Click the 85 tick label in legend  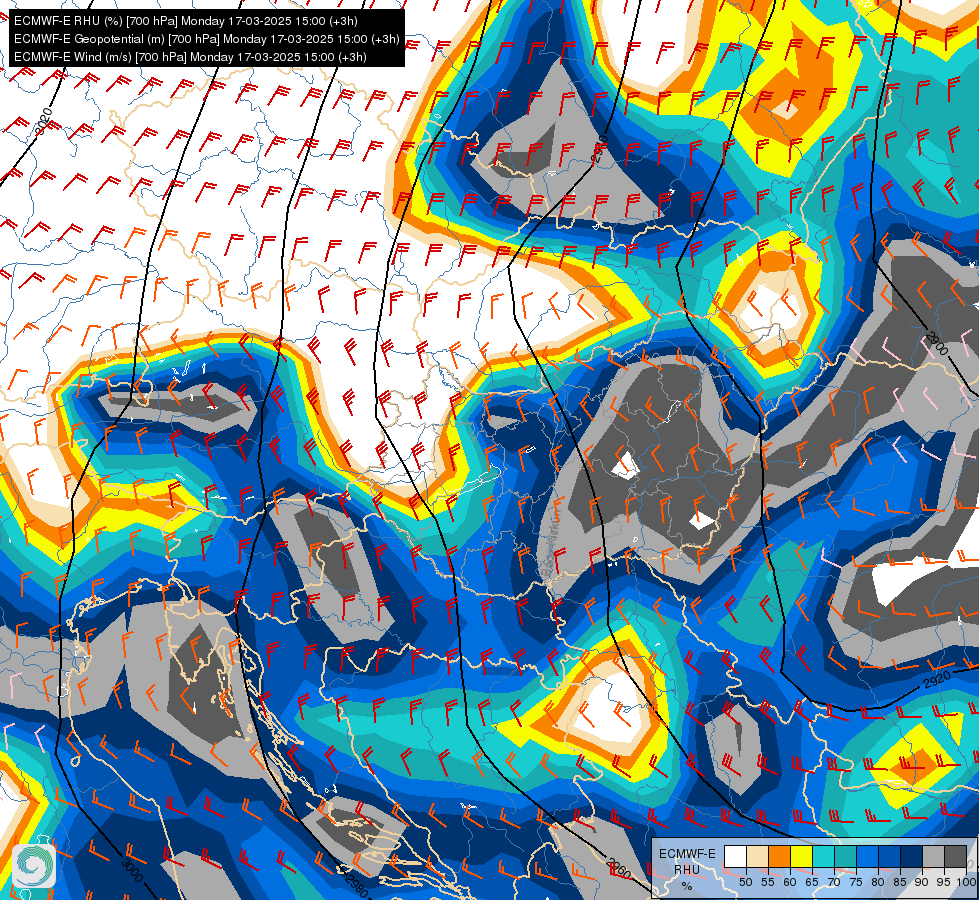tap(900, 882)
